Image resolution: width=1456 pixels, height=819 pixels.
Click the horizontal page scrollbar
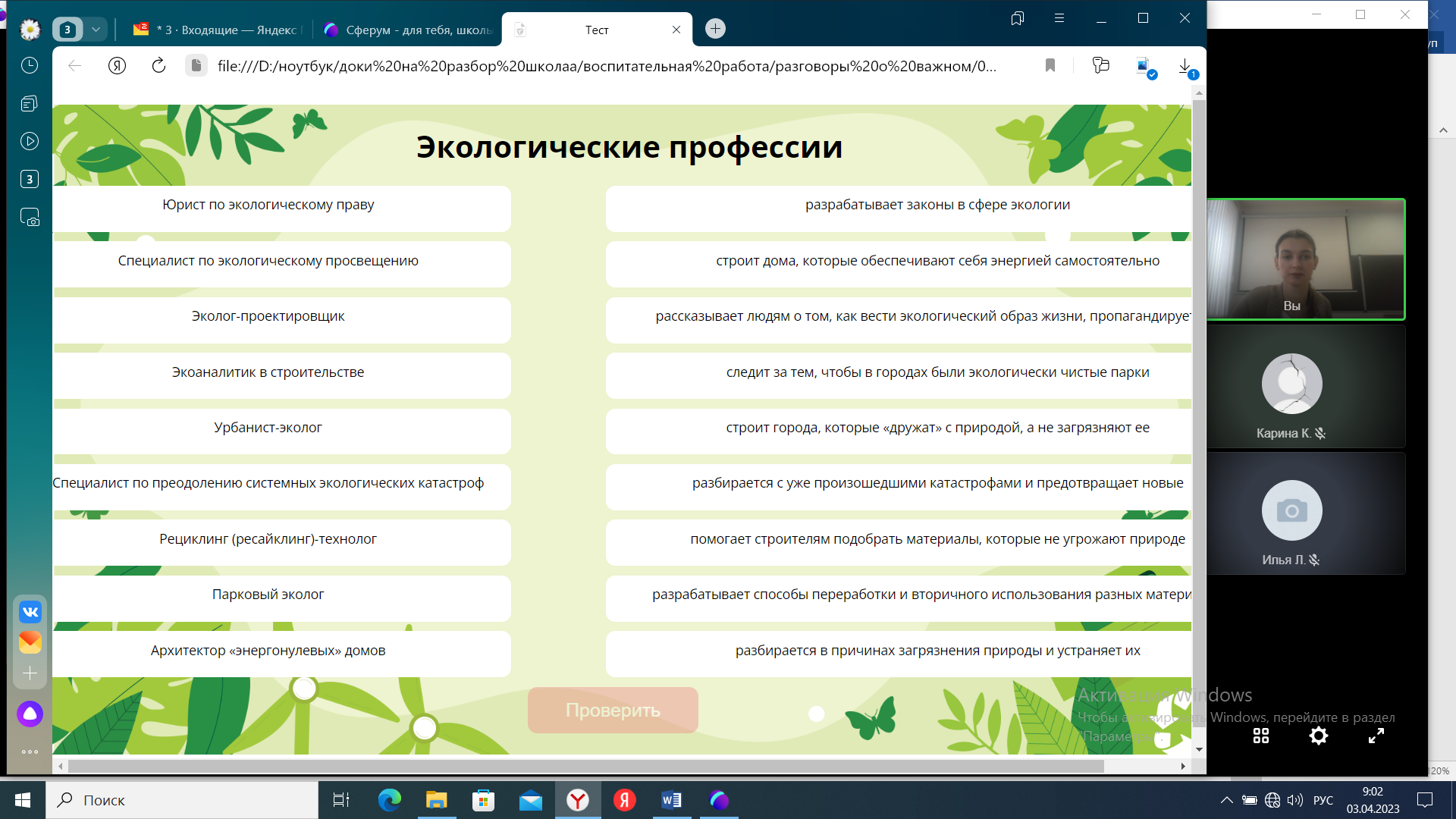(585, 767)
